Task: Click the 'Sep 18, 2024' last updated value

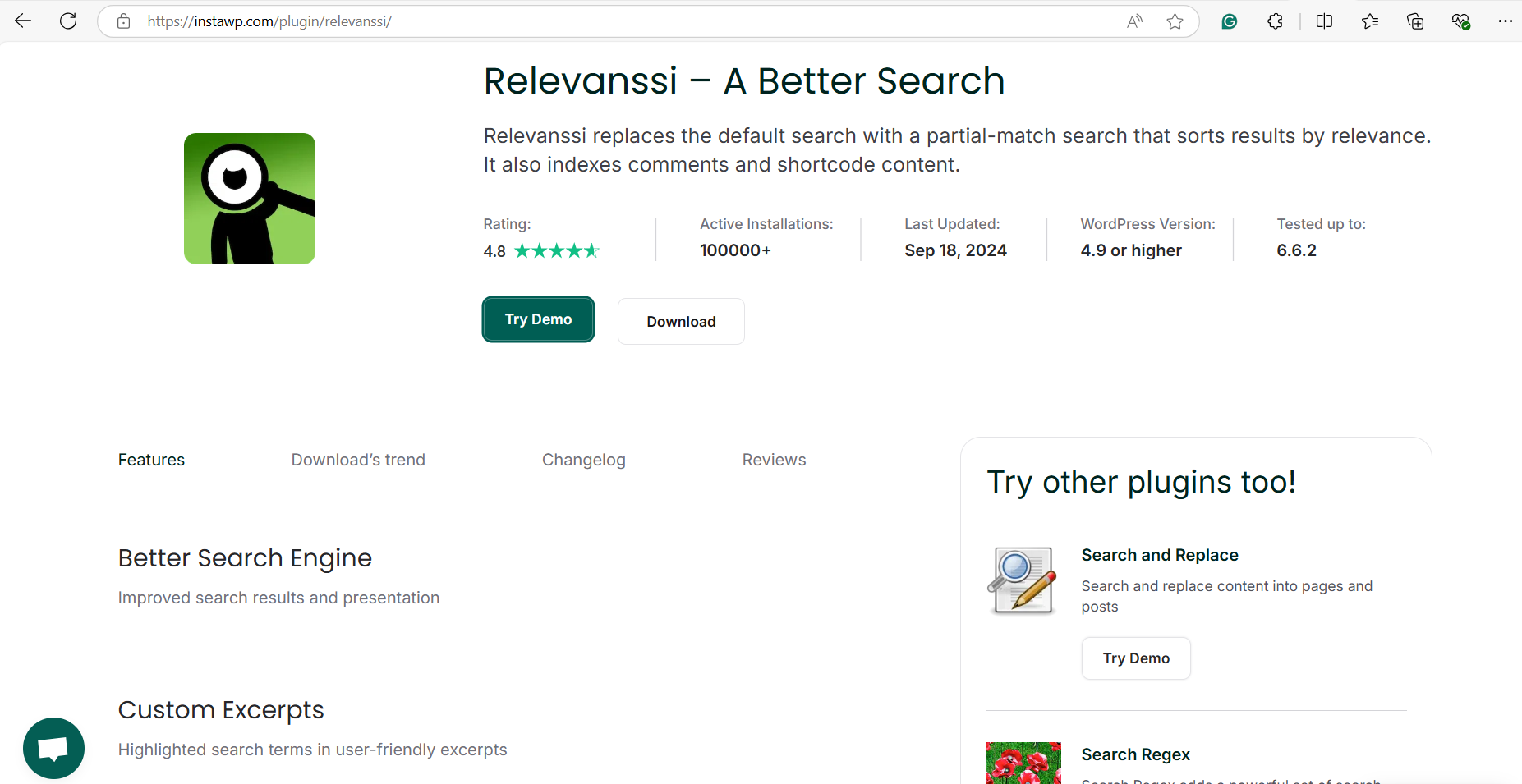Action: [x=955, y=250]
